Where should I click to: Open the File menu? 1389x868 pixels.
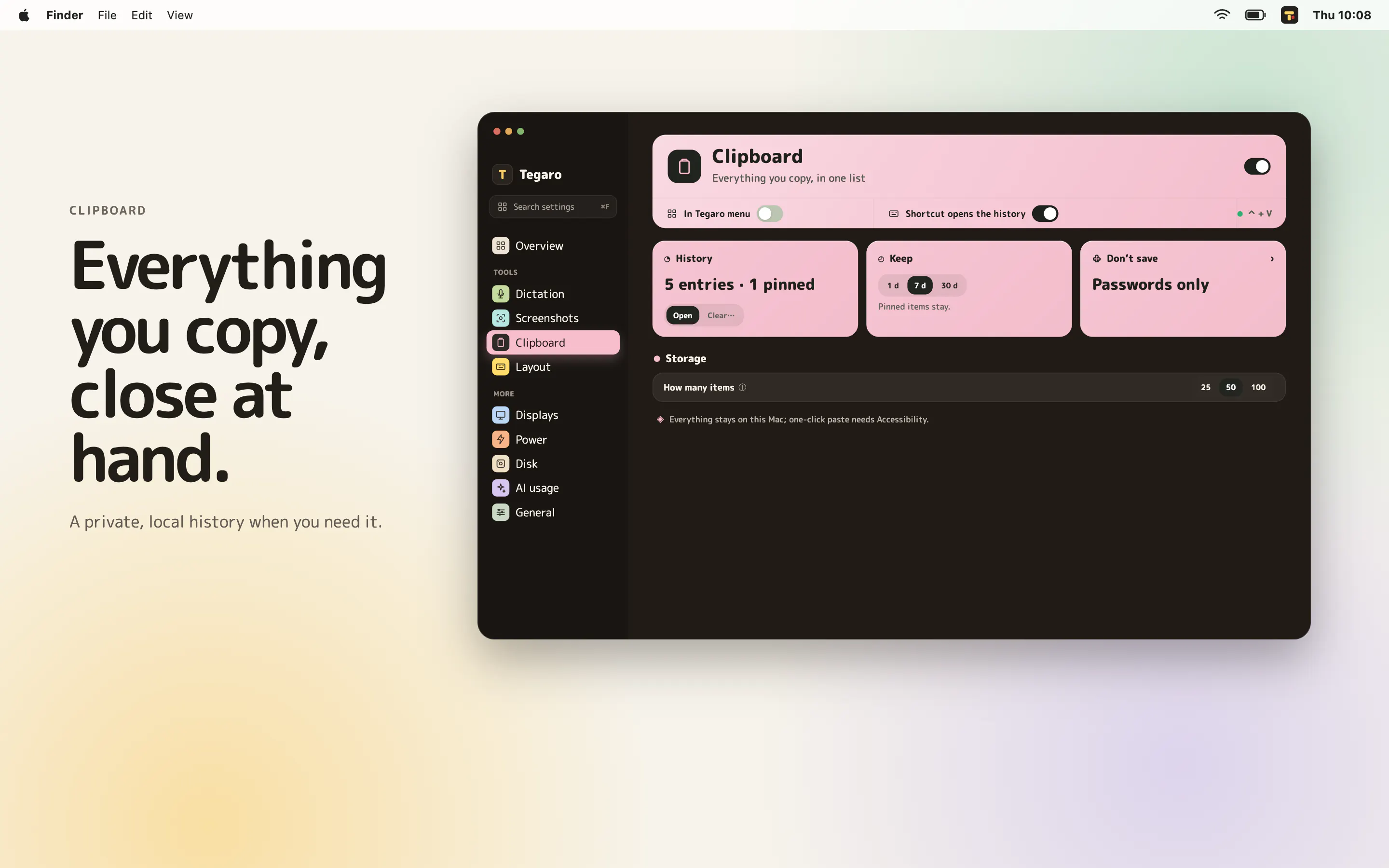click(x=108, y=15)
